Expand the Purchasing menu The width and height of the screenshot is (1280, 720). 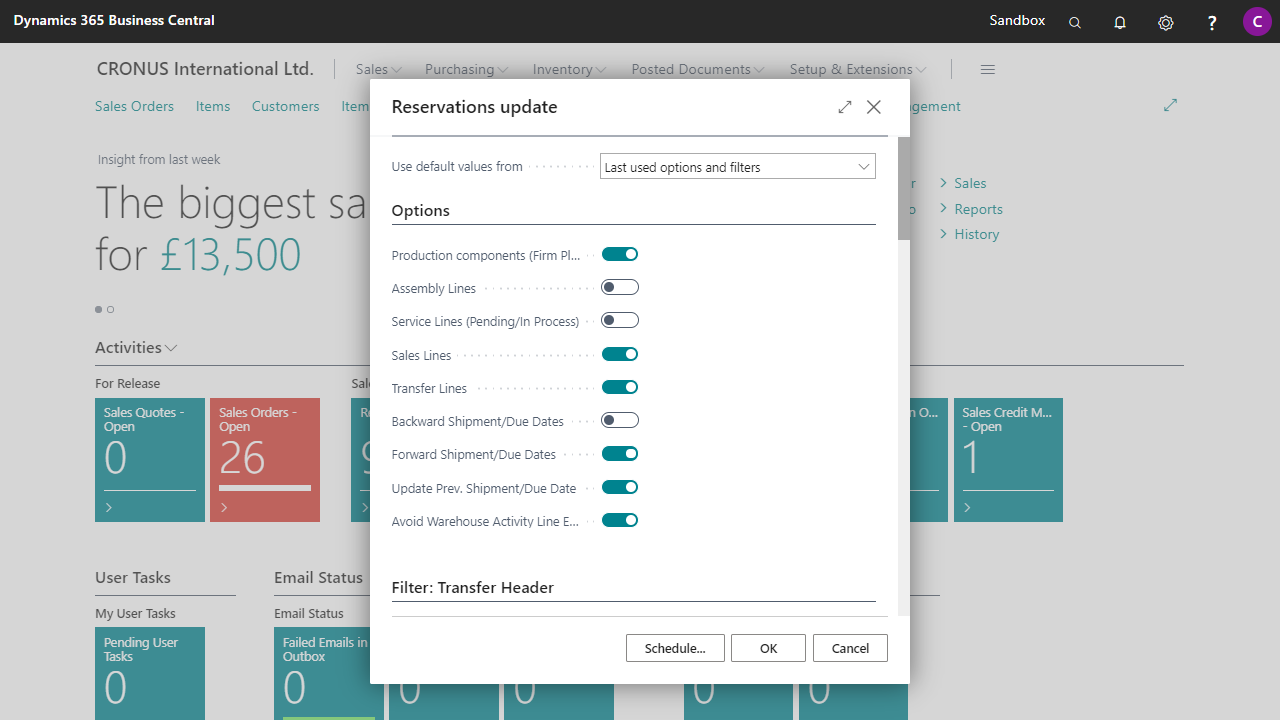tap(466, 69)
